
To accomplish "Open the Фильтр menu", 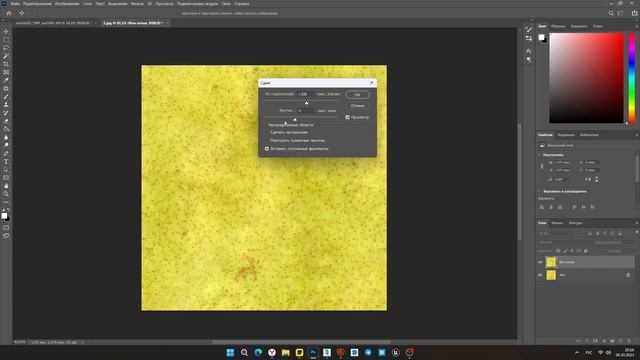I will [137, 4].
